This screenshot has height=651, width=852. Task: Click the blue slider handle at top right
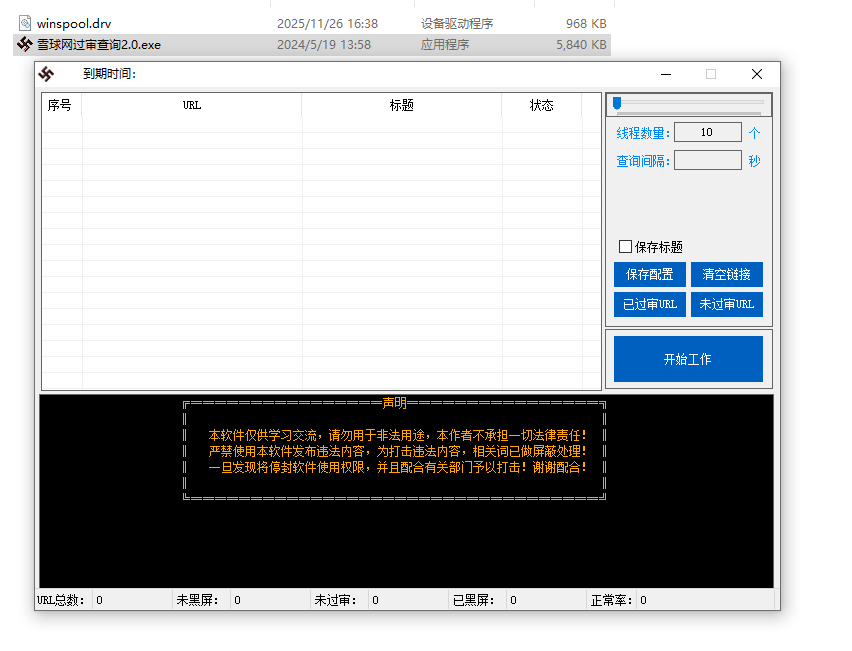click(x=617, y=103)
